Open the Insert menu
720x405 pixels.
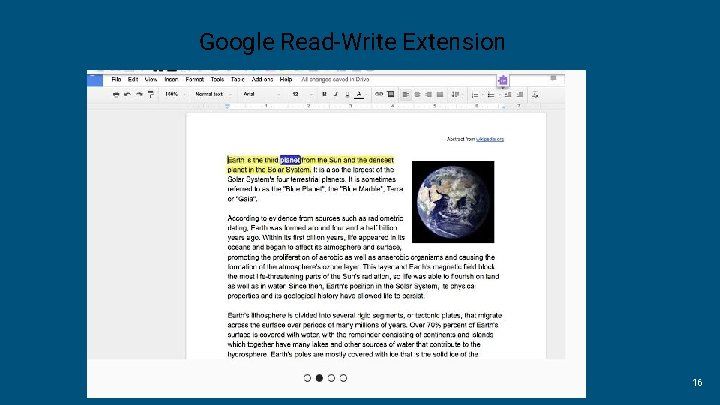[171, 79]
